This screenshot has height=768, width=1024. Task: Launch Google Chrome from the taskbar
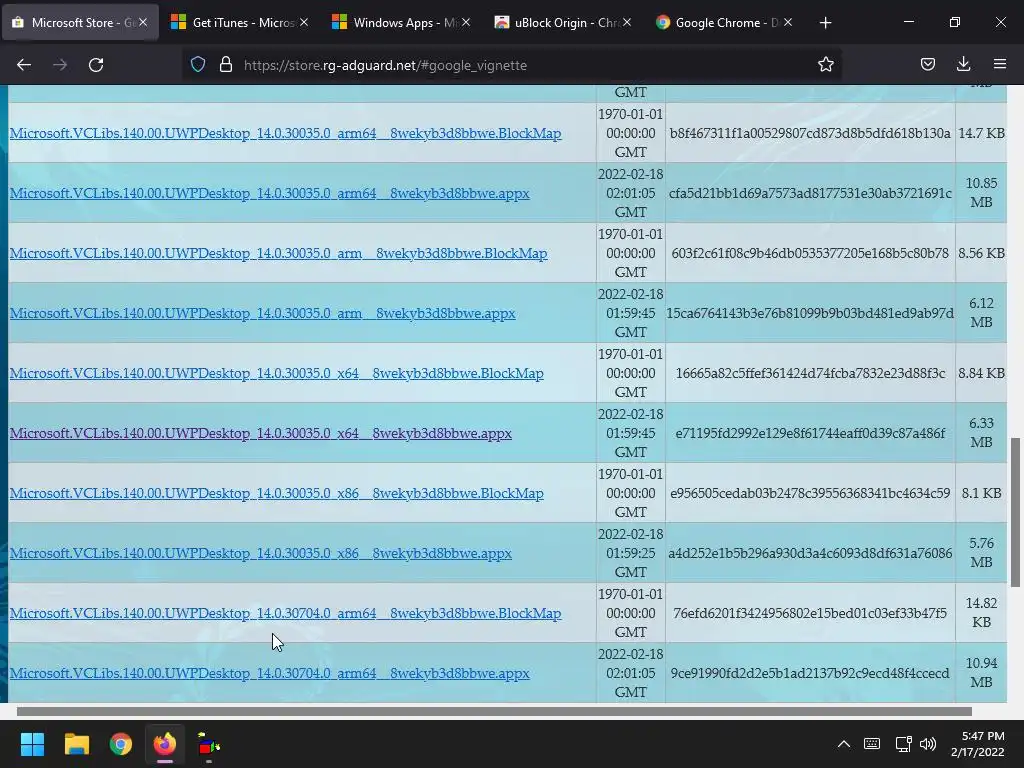[121, 744]
